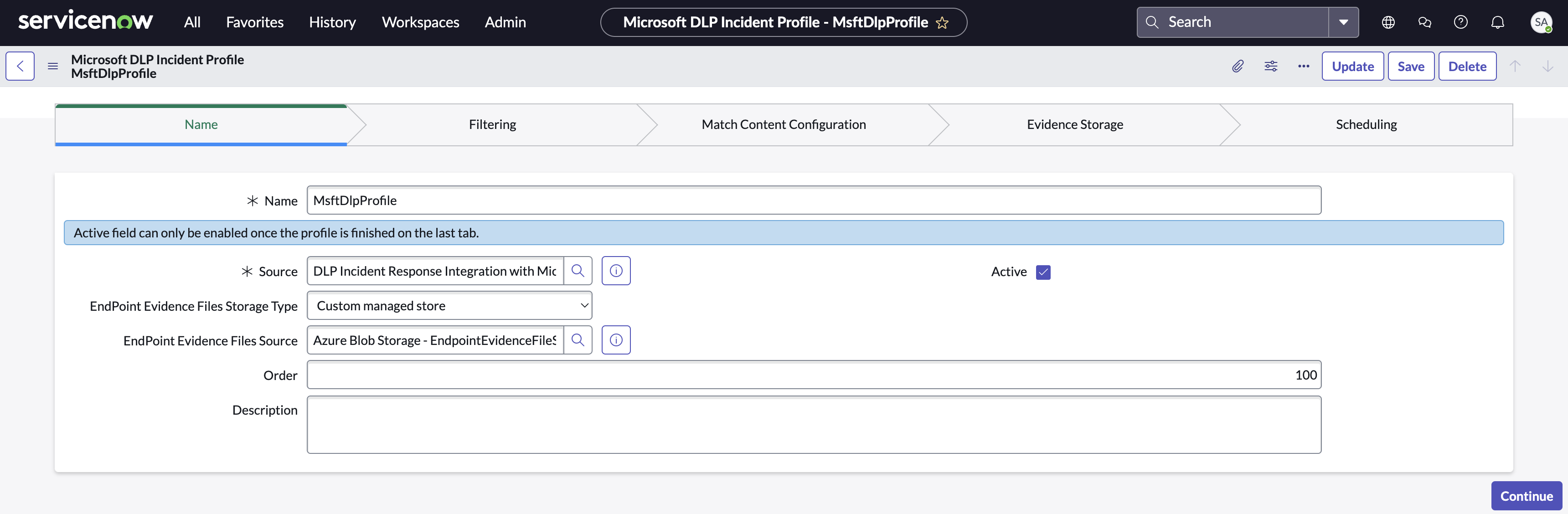The image size is (1568, 514).
Task: Favorite this page with the star icon
Action: [942, 22]
